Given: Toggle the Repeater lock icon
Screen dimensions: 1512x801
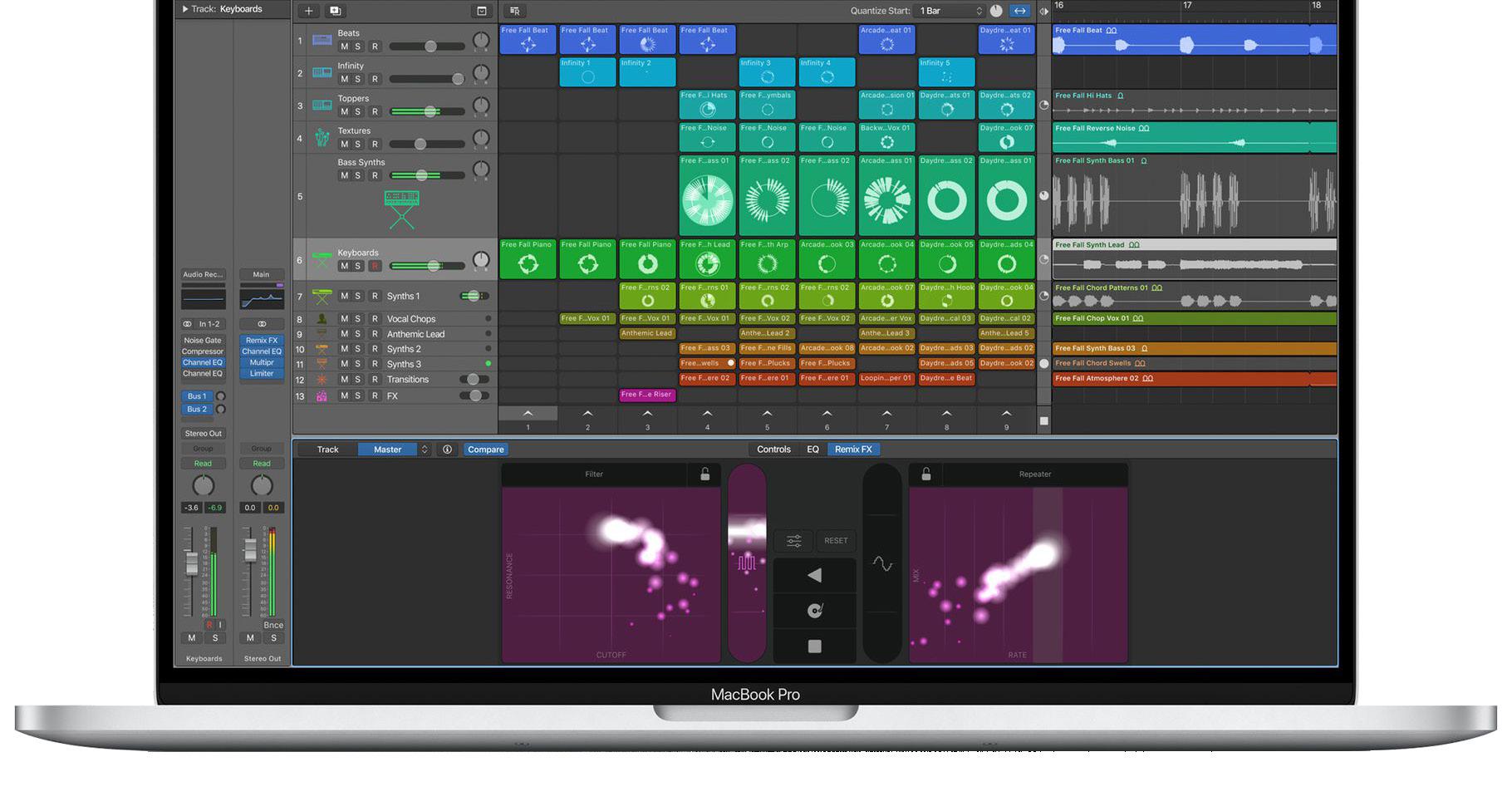Looking at the screenshot, I should (925, 474).
